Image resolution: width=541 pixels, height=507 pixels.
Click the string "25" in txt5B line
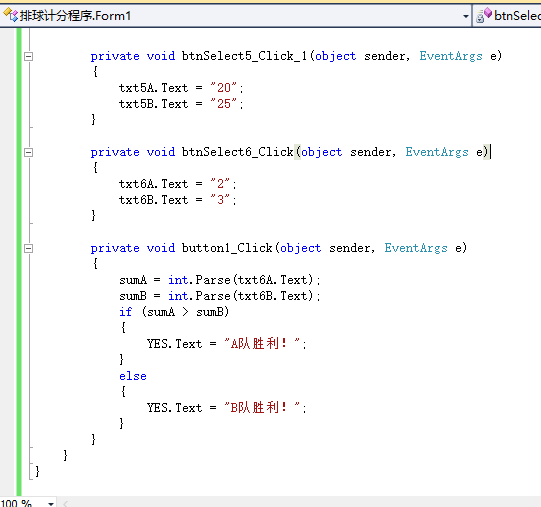[224, 104]
